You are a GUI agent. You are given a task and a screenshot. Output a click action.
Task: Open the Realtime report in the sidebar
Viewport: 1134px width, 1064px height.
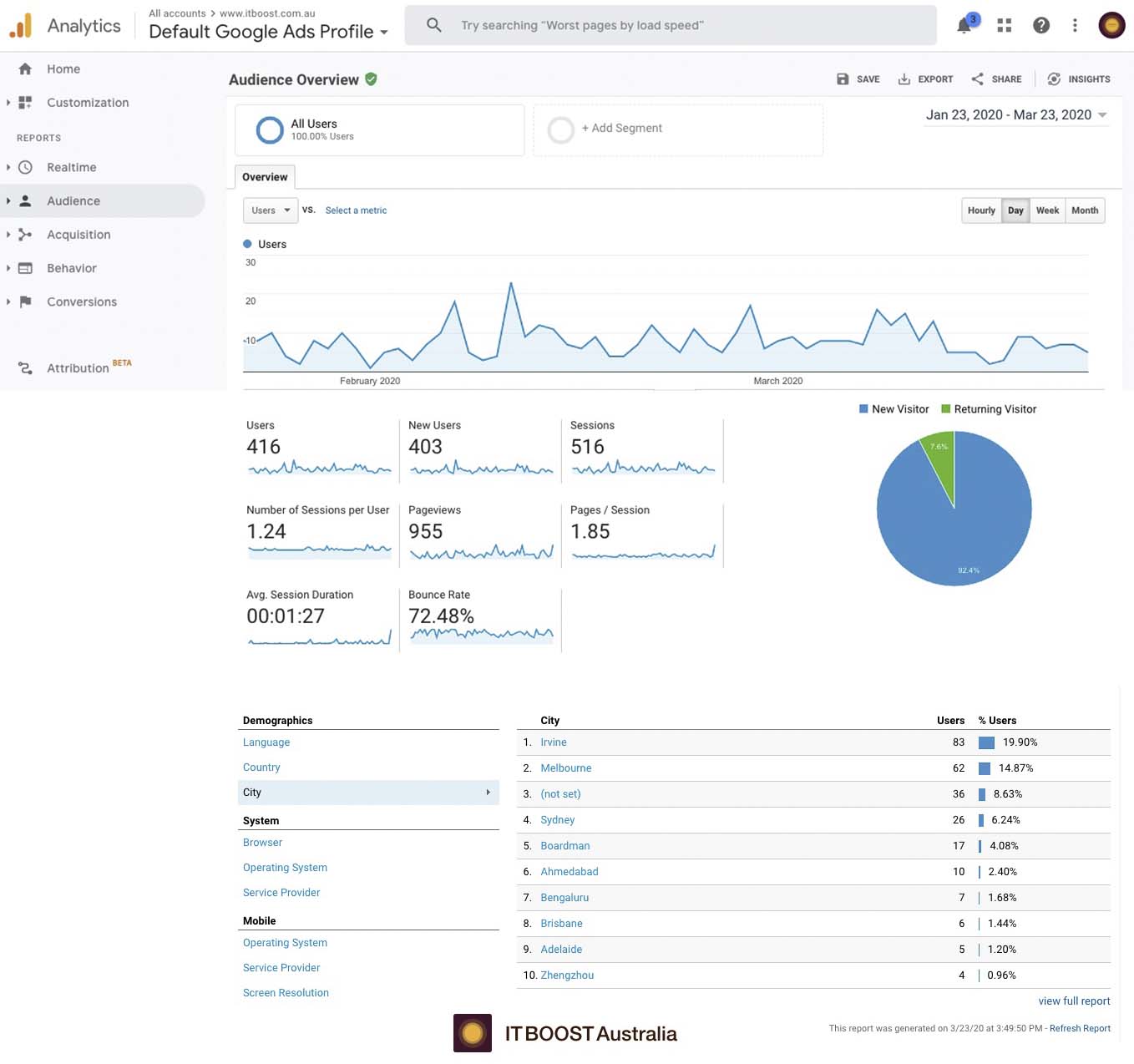(71, 167)
